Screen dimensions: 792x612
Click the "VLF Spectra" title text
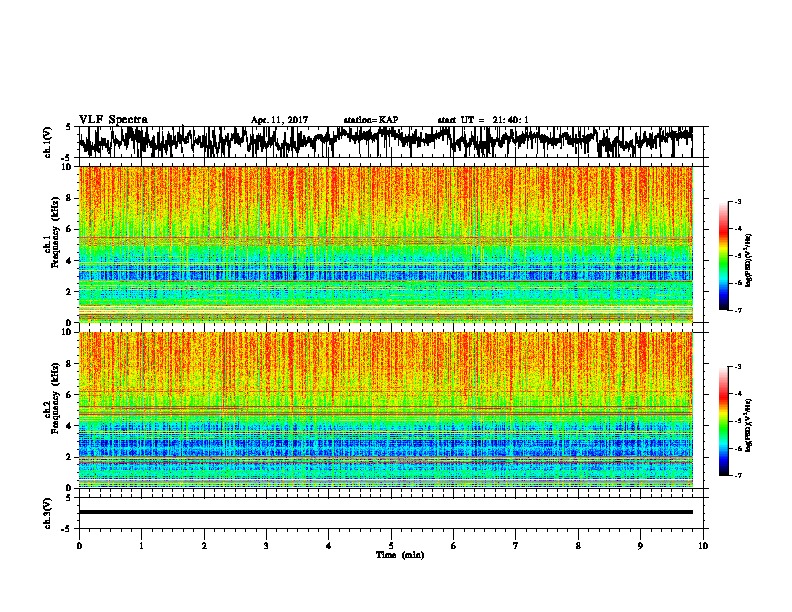click(113, 120)
